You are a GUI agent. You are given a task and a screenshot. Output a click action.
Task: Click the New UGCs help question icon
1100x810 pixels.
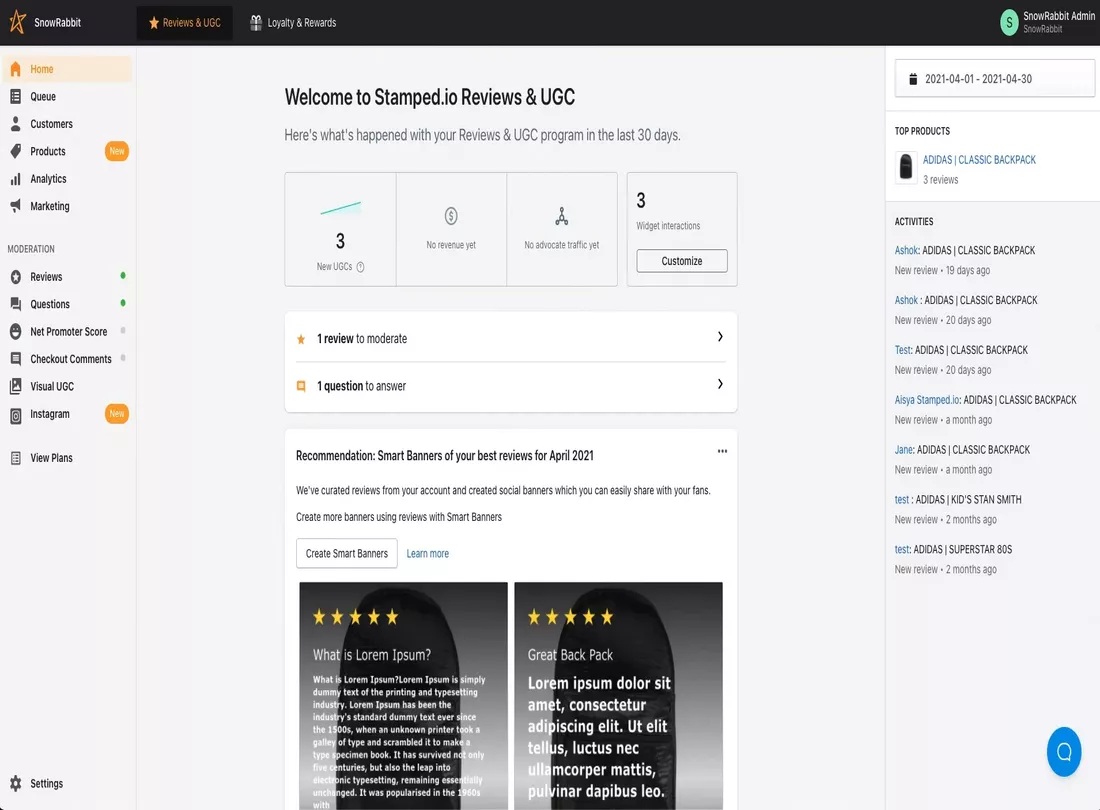361,266
